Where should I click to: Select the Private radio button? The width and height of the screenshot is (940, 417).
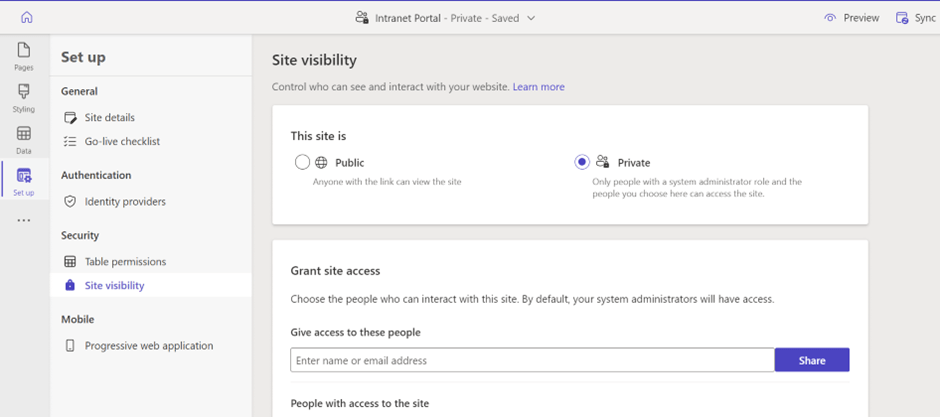pos(582,162)
